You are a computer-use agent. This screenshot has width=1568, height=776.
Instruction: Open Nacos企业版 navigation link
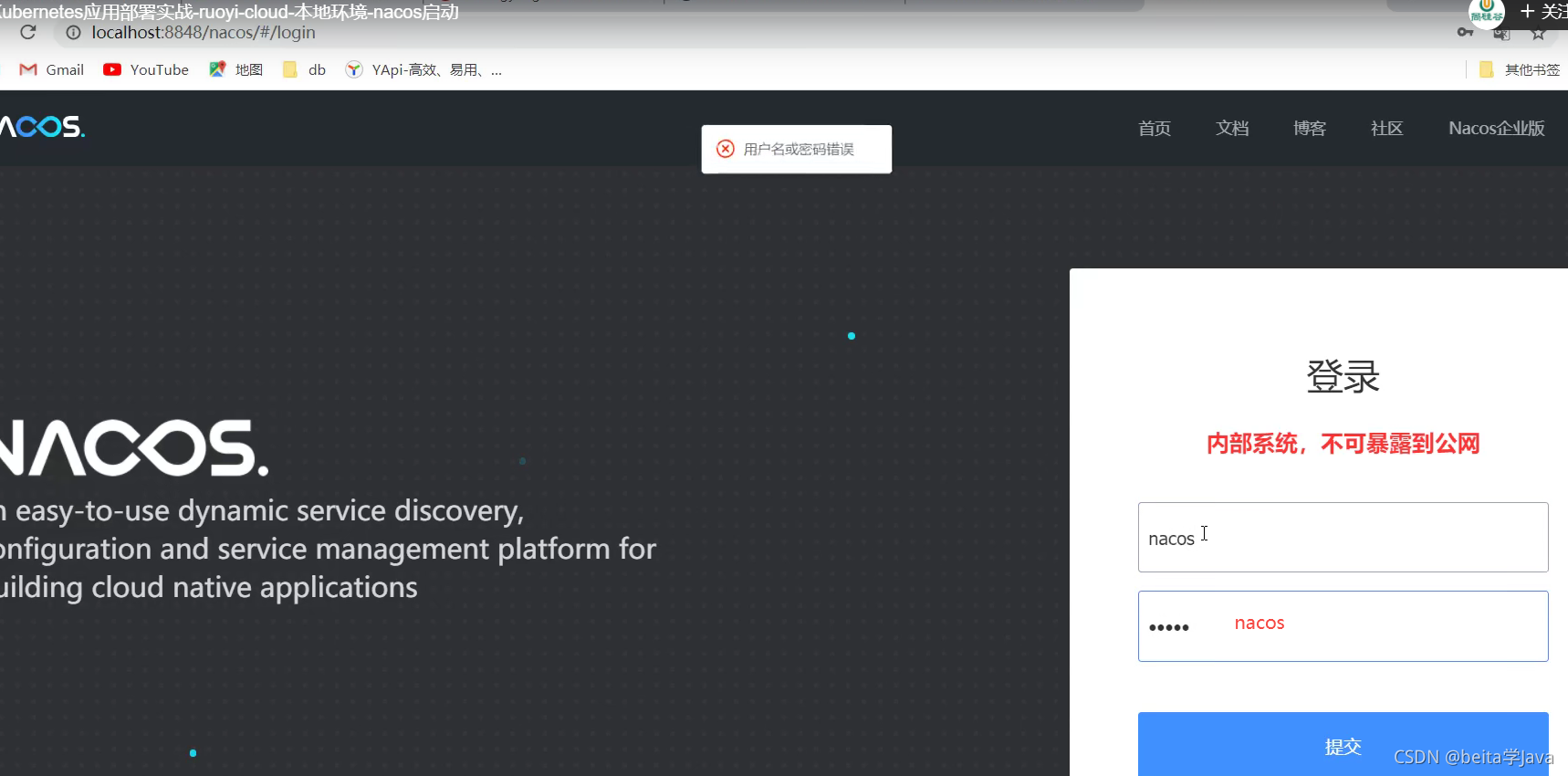(1497, 128)
